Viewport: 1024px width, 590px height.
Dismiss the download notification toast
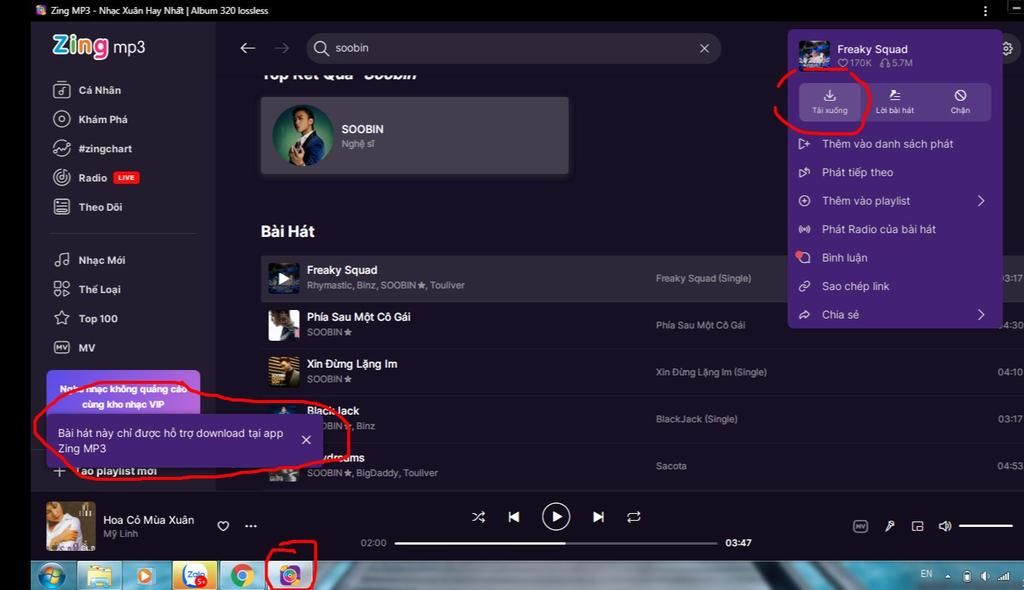click(x=306, y=440)
